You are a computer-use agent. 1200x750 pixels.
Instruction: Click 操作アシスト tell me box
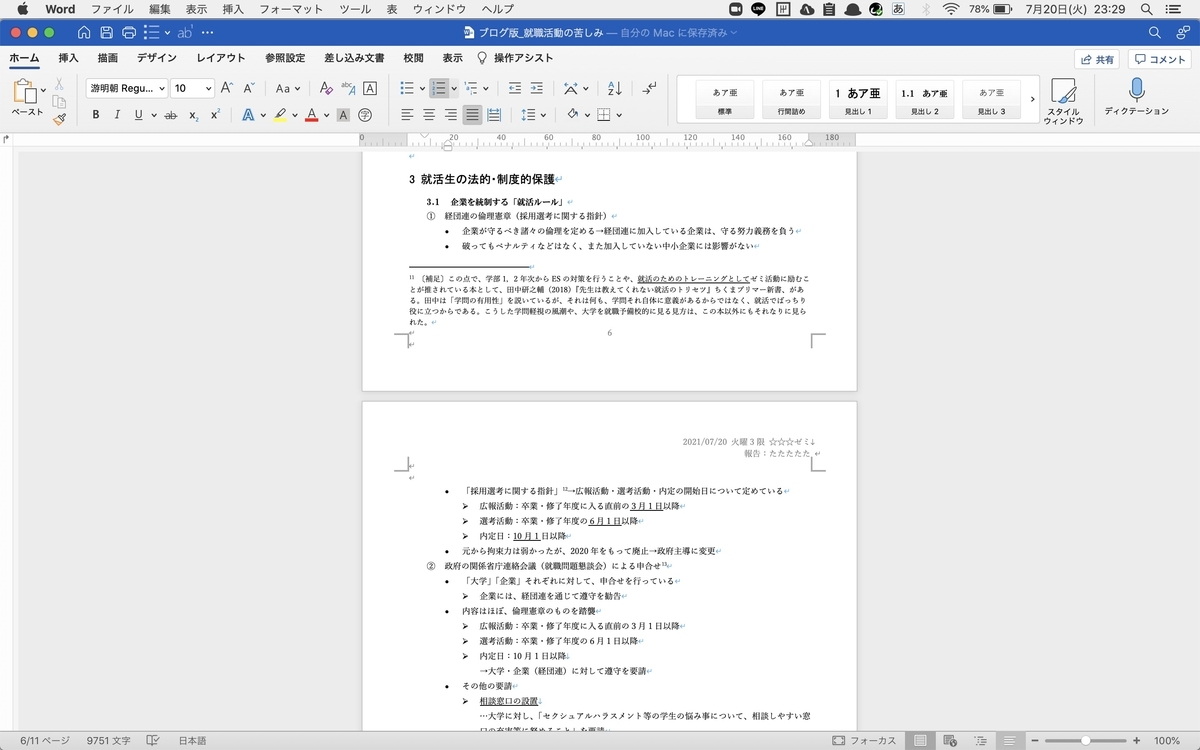(x=514, y=59)
